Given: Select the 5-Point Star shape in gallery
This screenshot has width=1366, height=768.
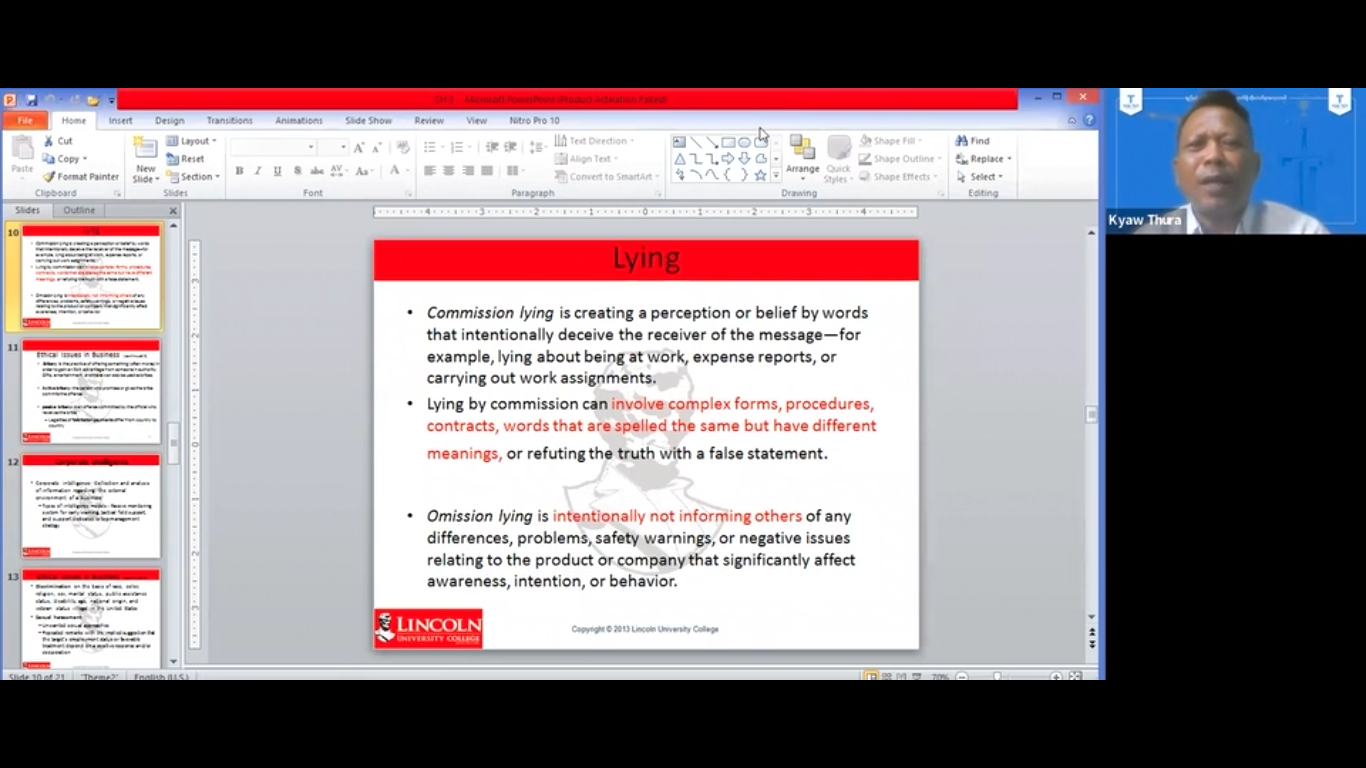Looking at the screenshot, I should tap(761, 175).
